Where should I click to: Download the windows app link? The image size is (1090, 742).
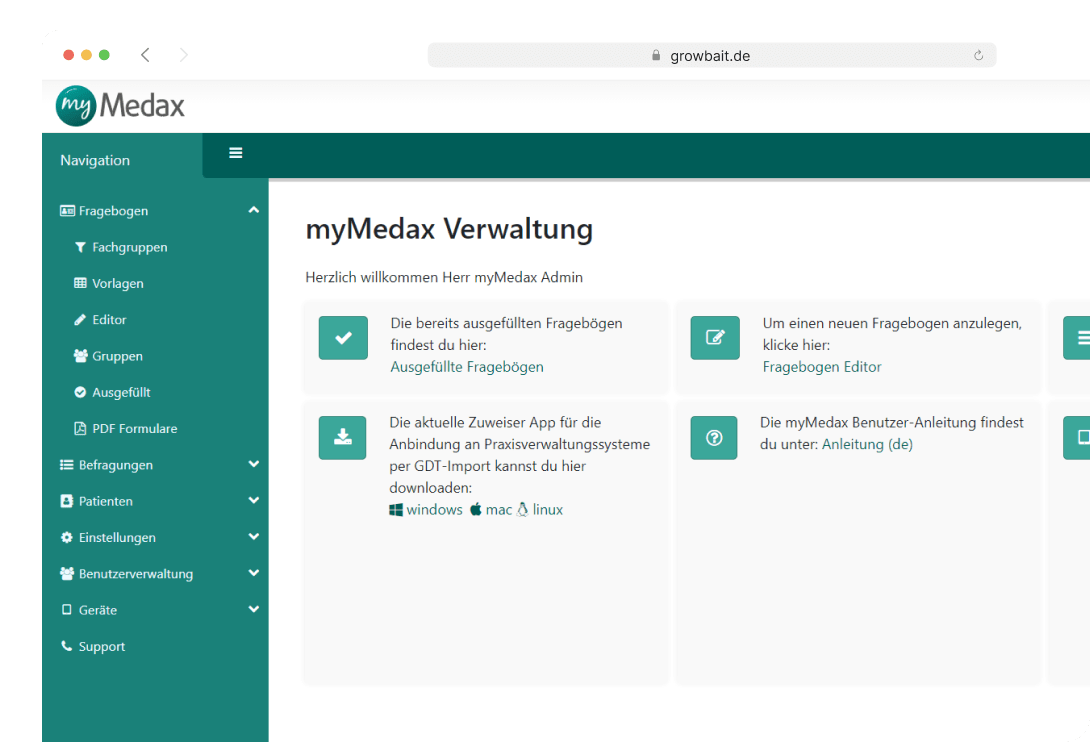(434, 510)
